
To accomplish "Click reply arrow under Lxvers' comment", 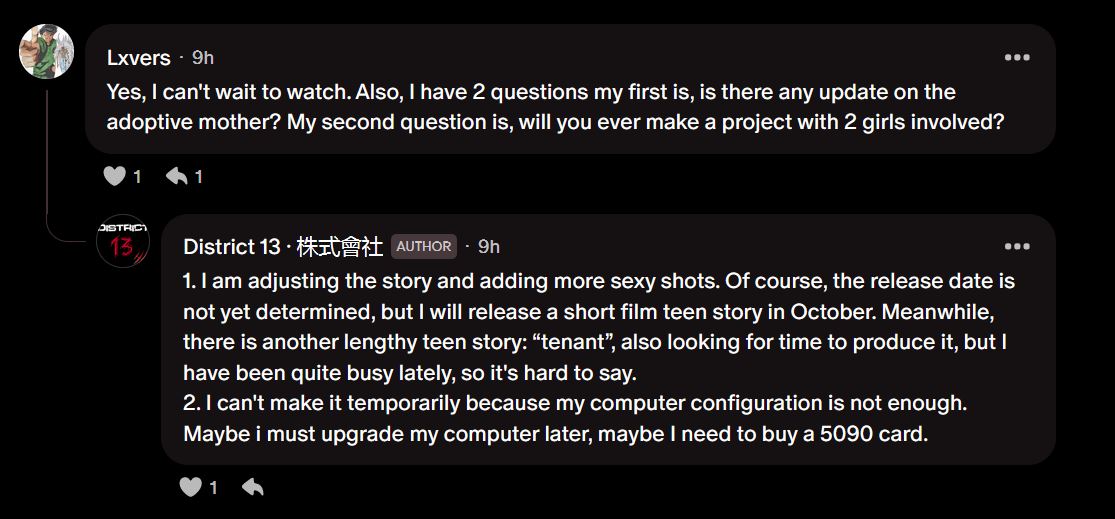I will (x=177, y=177).
